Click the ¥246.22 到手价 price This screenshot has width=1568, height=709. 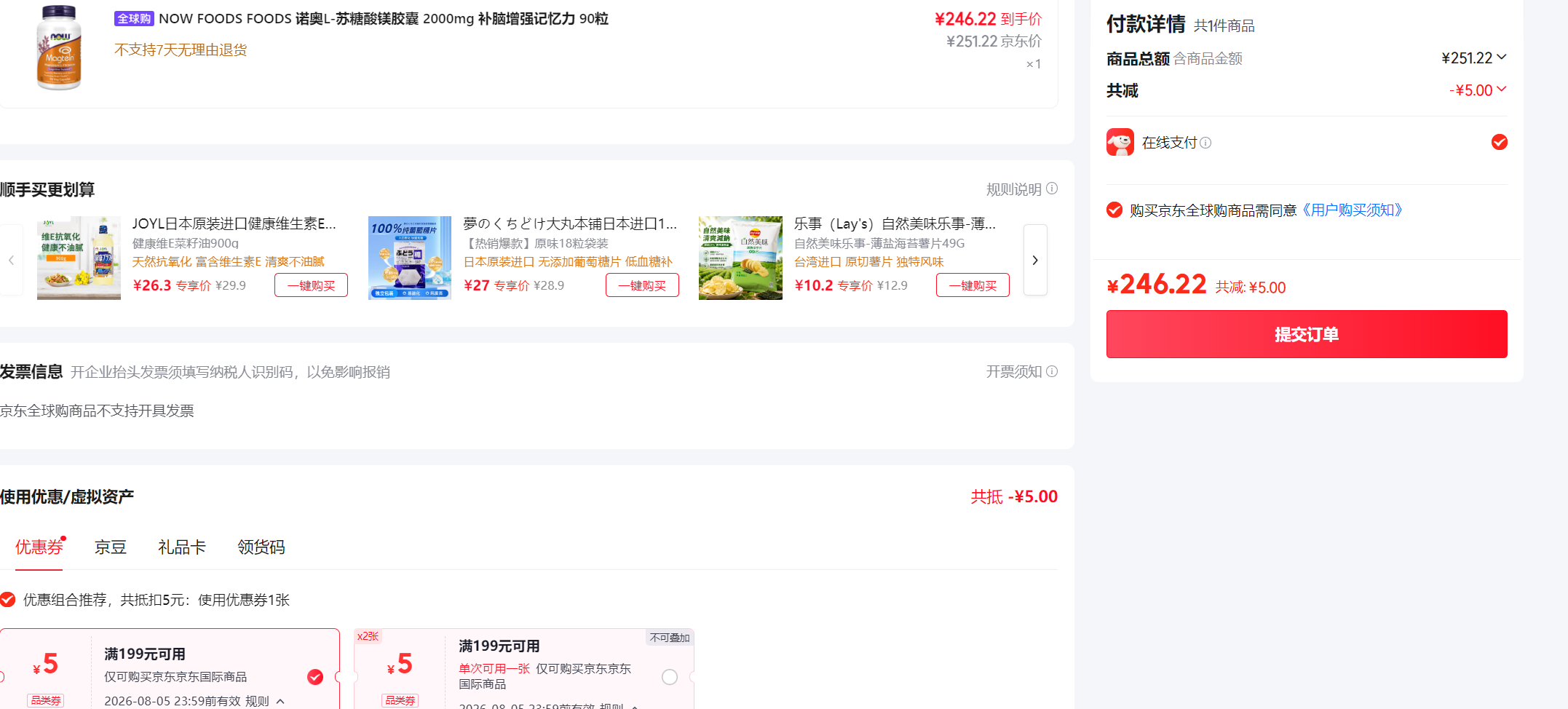988,19
